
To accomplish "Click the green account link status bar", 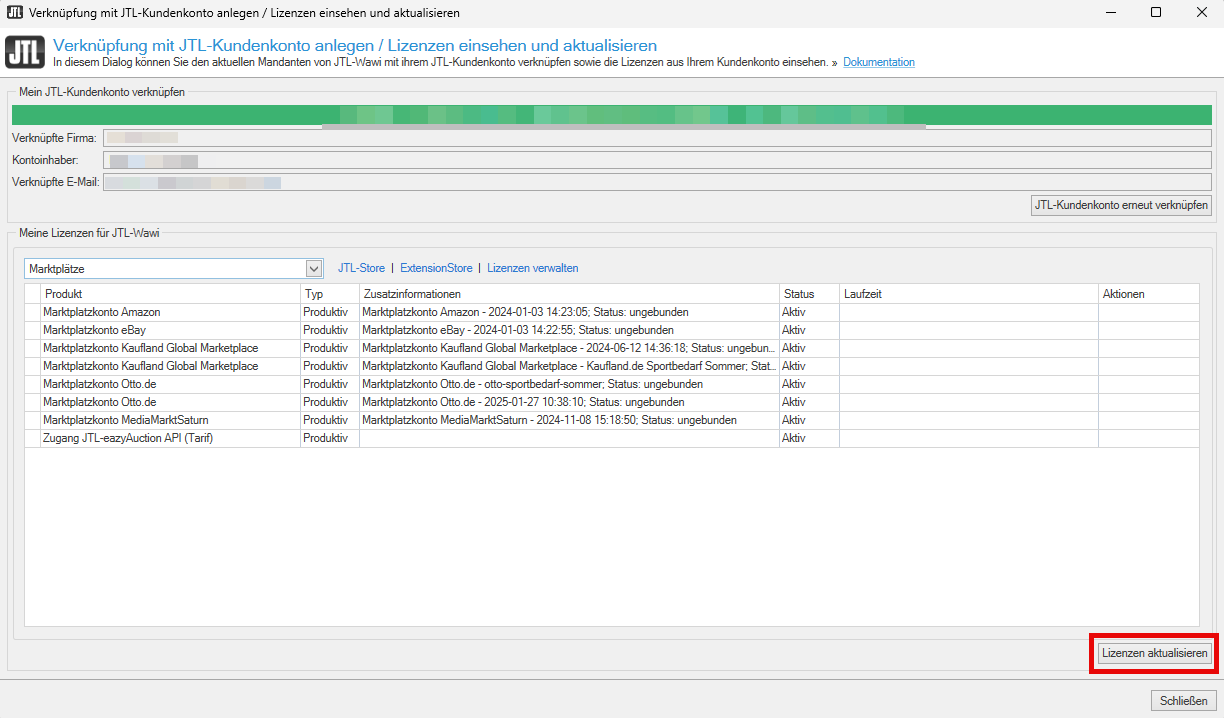I will [x=612, y=115].
